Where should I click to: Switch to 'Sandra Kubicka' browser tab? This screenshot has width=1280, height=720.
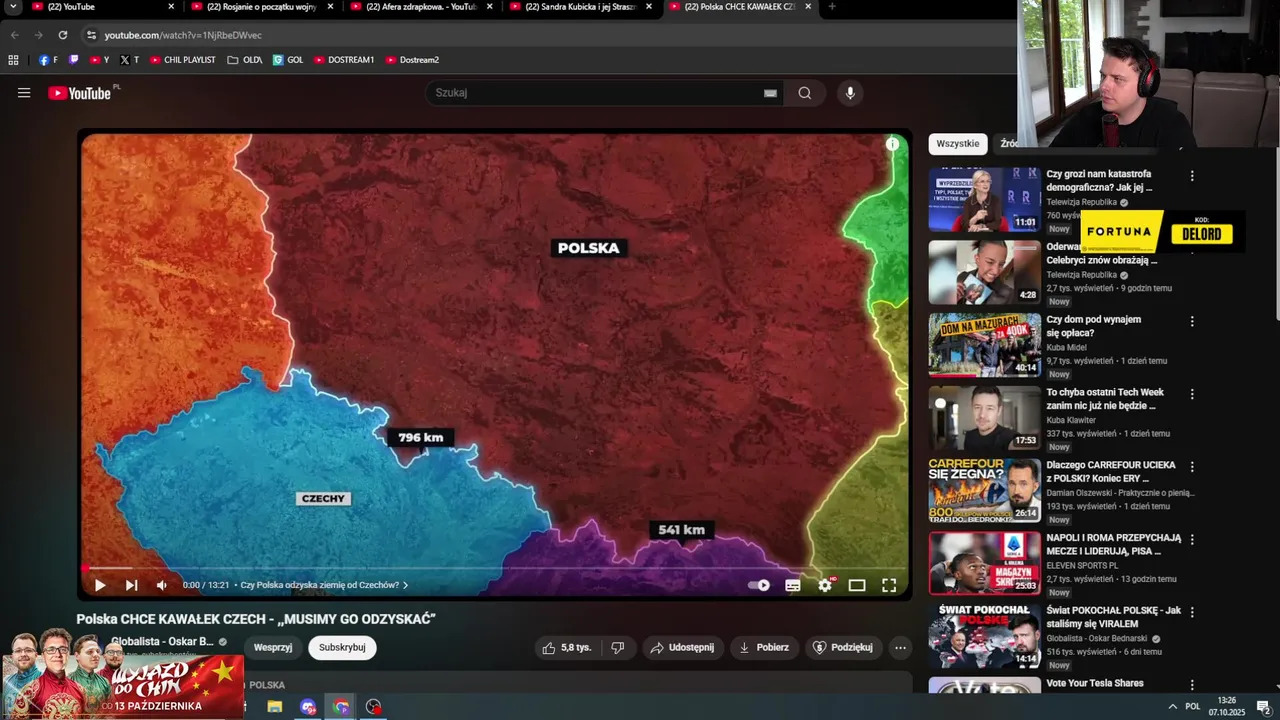click(x=580, y=7)
